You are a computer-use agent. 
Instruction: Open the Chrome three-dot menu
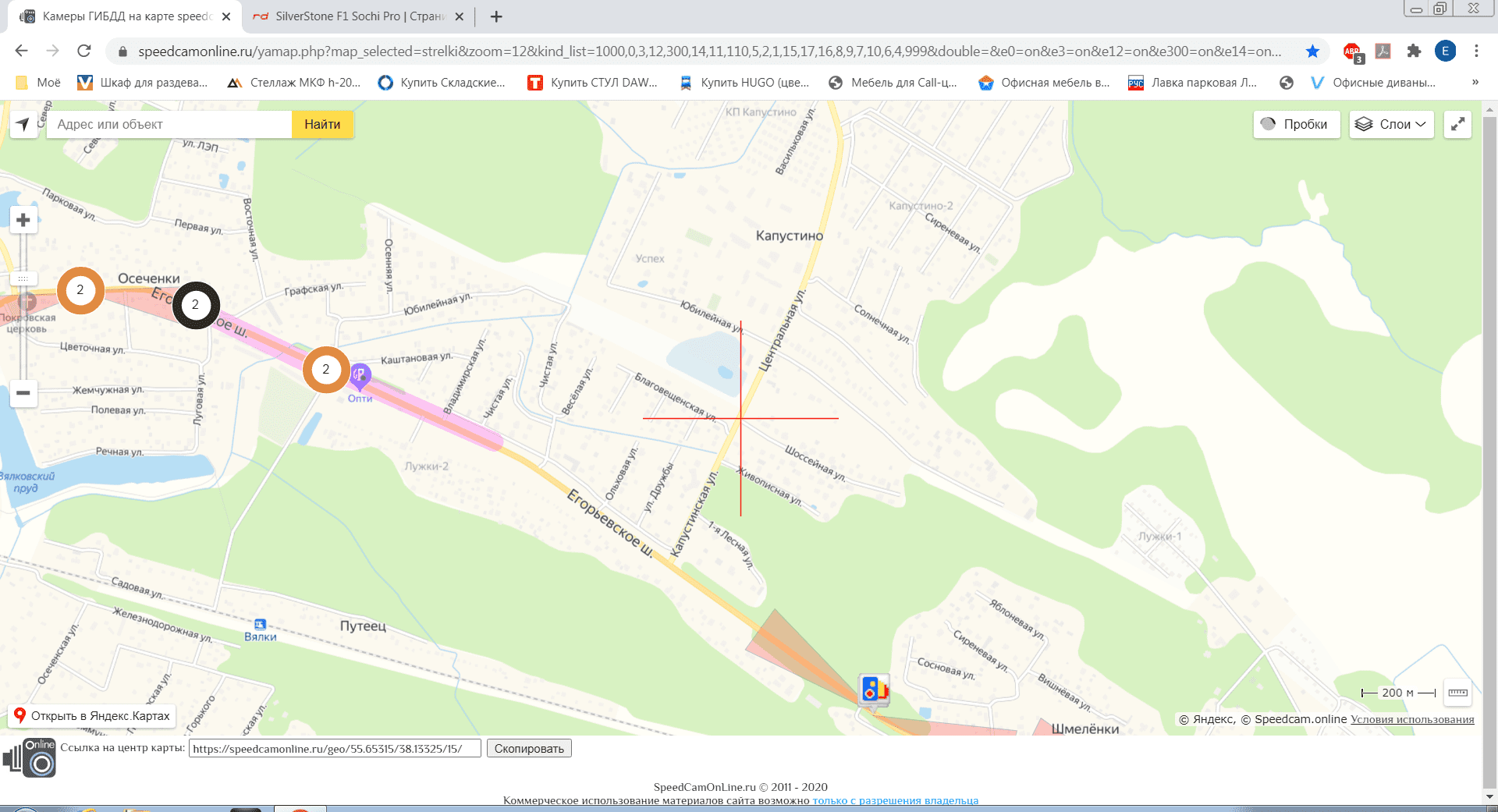tap(1476, 51)
